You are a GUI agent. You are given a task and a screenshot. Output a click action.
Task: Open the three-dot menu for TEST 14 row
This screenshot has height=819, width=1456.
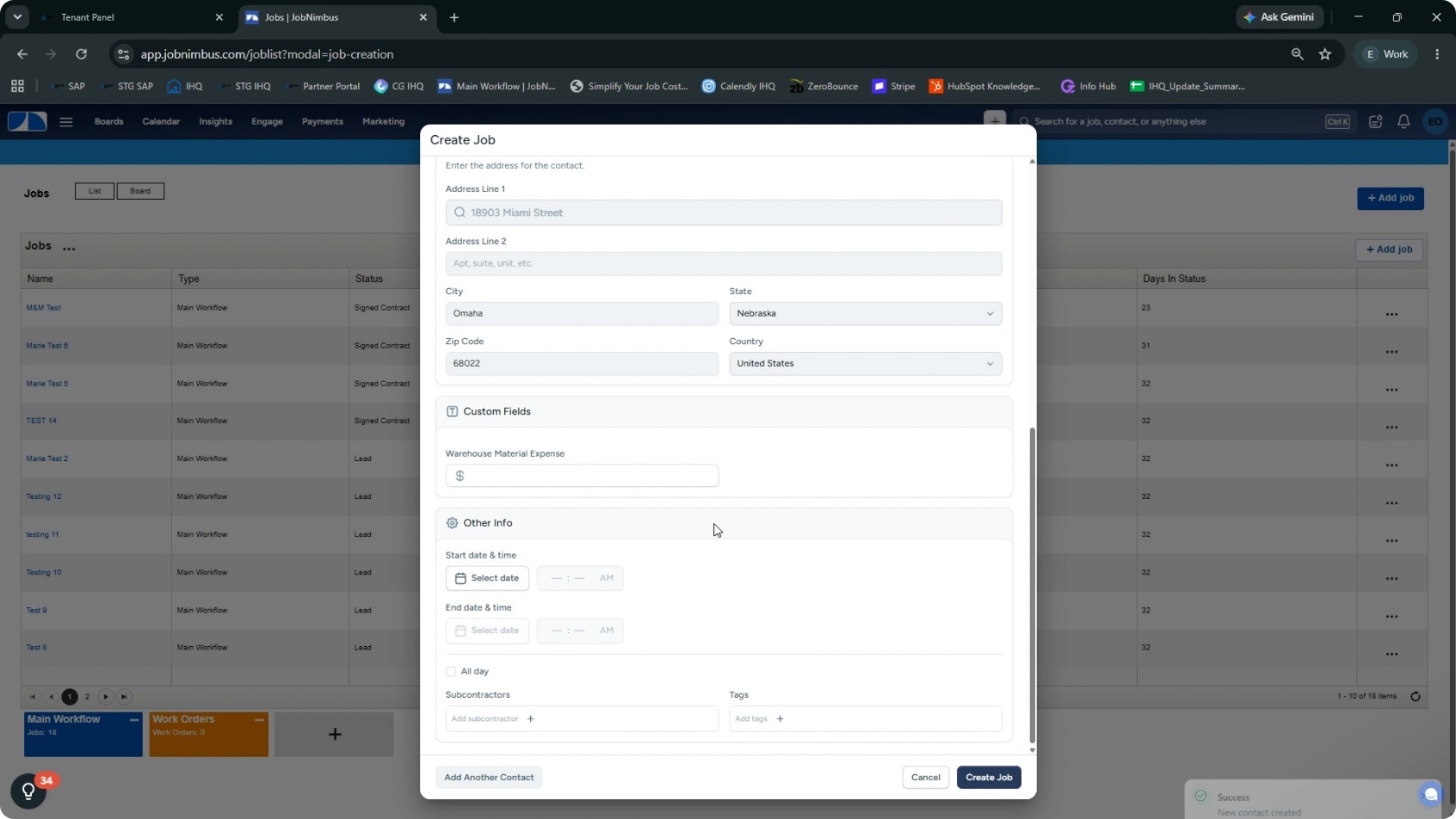(1391, 428)
